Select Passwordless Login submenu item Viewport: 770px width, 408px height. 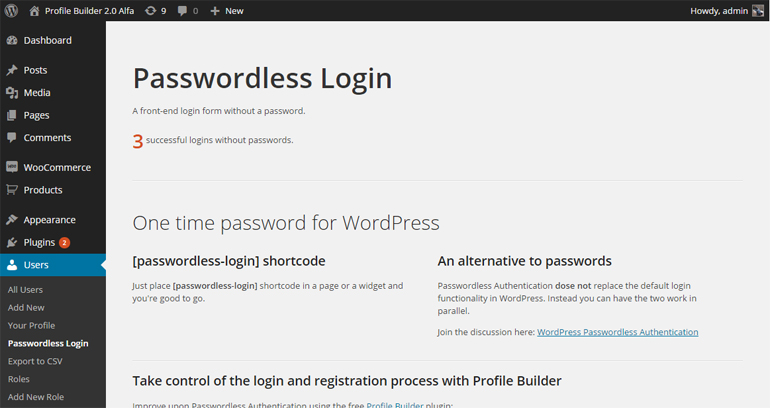pos(48,344)
